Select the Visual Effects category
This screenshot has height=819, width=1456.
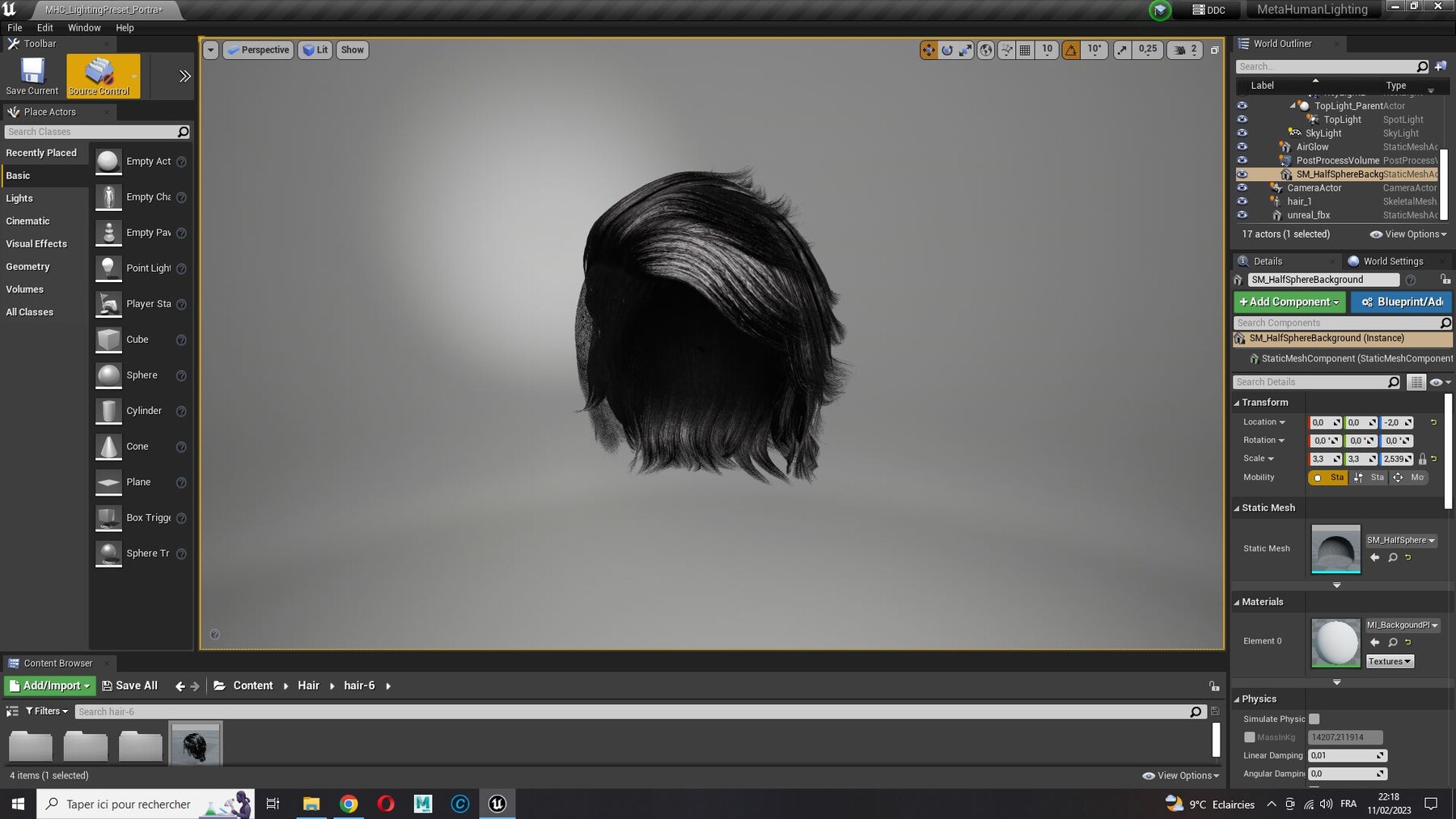36,244
